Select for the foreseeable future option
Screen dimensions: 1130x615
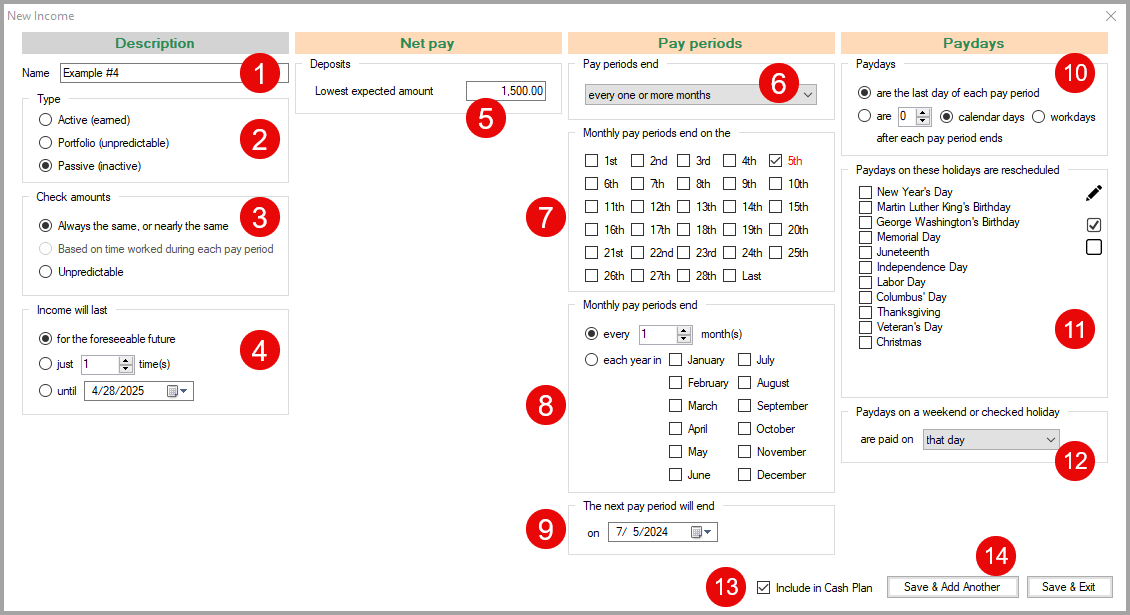(45, 339)
